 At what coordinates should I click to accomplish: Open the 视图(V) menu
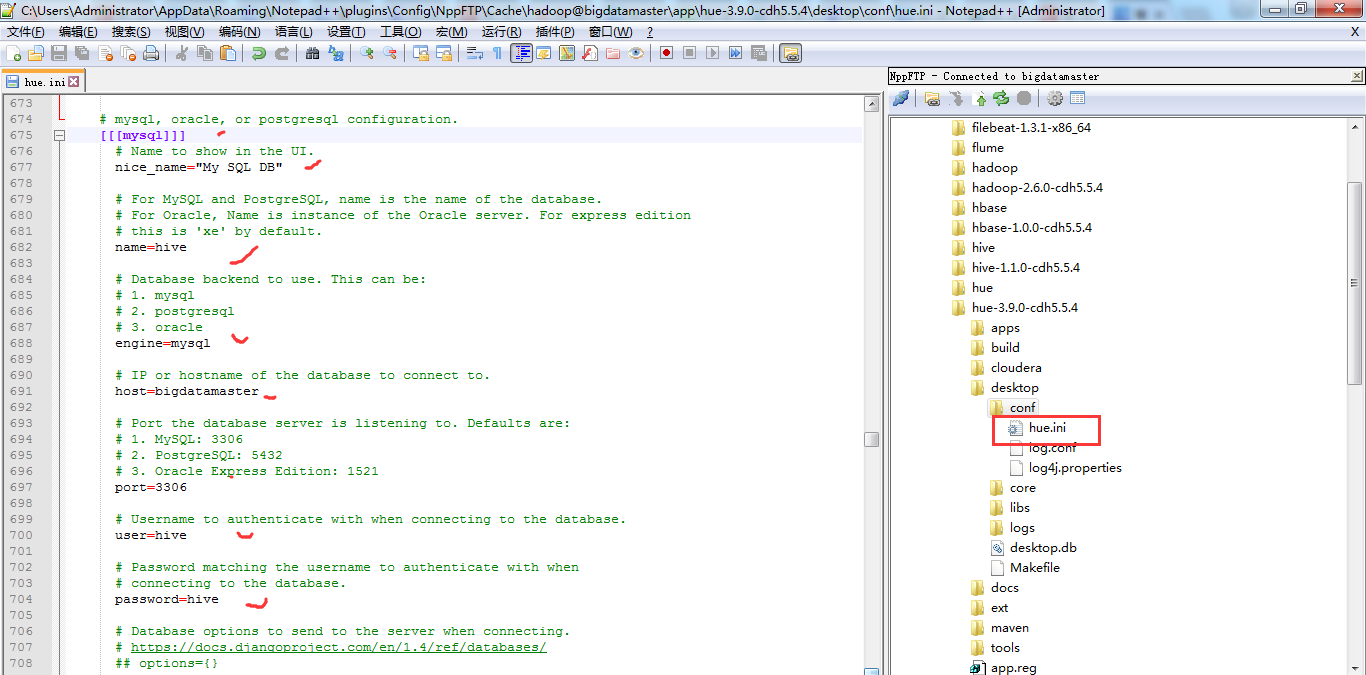pos(184,32)
